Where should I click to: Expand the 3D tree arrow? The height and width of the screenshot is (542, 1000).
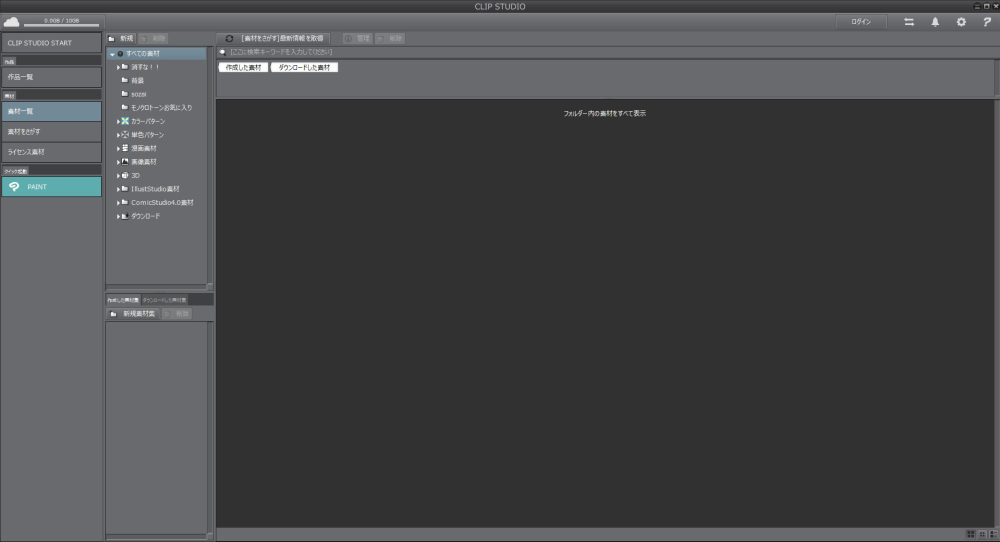[118, 175]
